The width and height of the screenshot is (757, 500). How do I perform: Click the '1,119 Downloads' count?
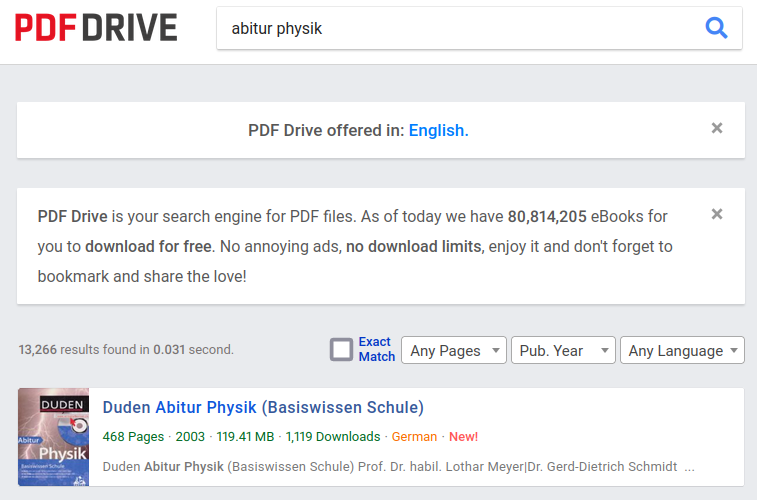point(333,437)
